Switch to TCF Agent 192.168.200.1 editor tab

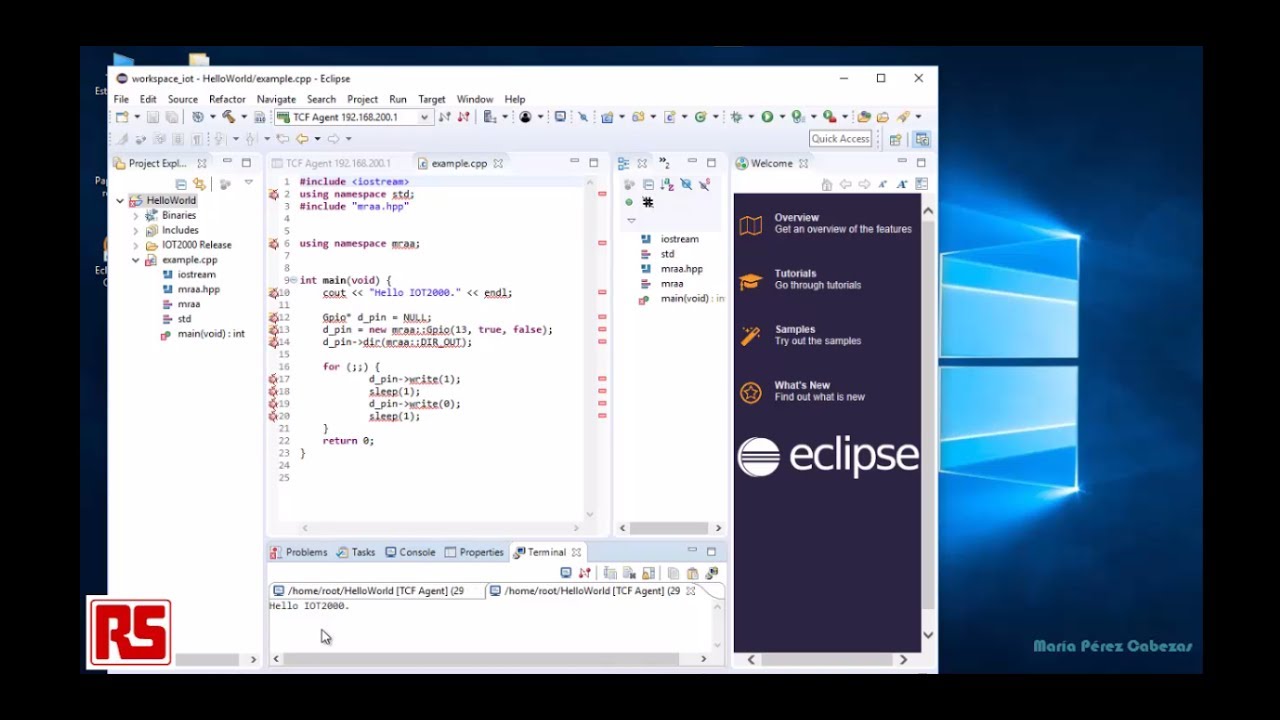click(x=331, y=163)
